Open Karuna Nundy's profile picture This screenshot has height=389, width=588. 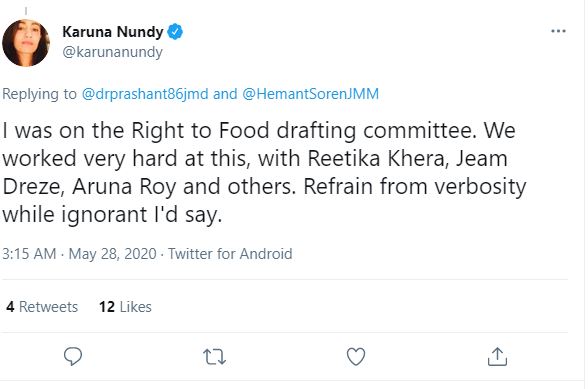click(x=26, y=43)
